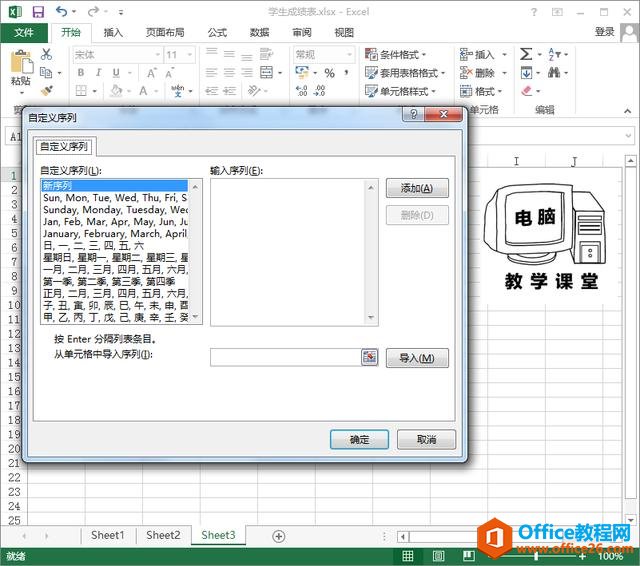Click the Cut scissors icon
This screenshot has height=566, width=640.
click(x=46, y=54)
